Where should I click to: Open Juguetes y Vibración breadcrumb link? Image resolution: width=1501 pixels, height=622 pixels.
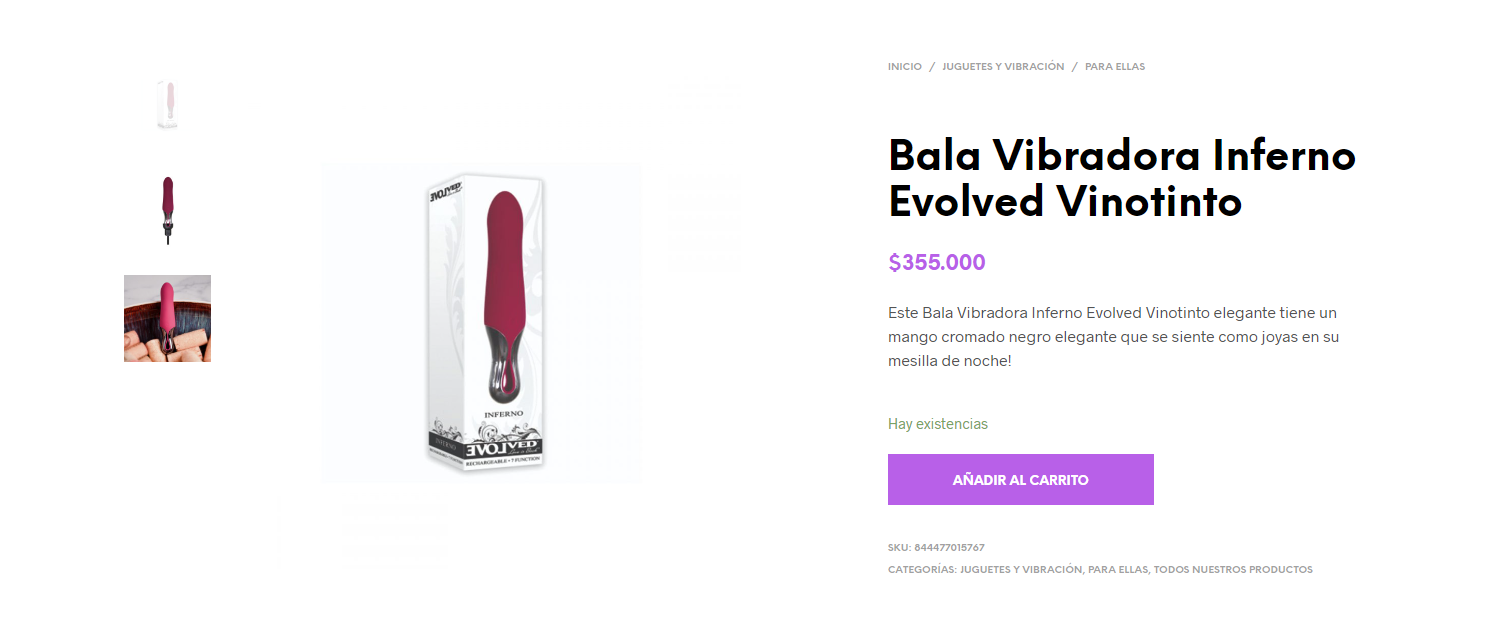(1003, 67)
